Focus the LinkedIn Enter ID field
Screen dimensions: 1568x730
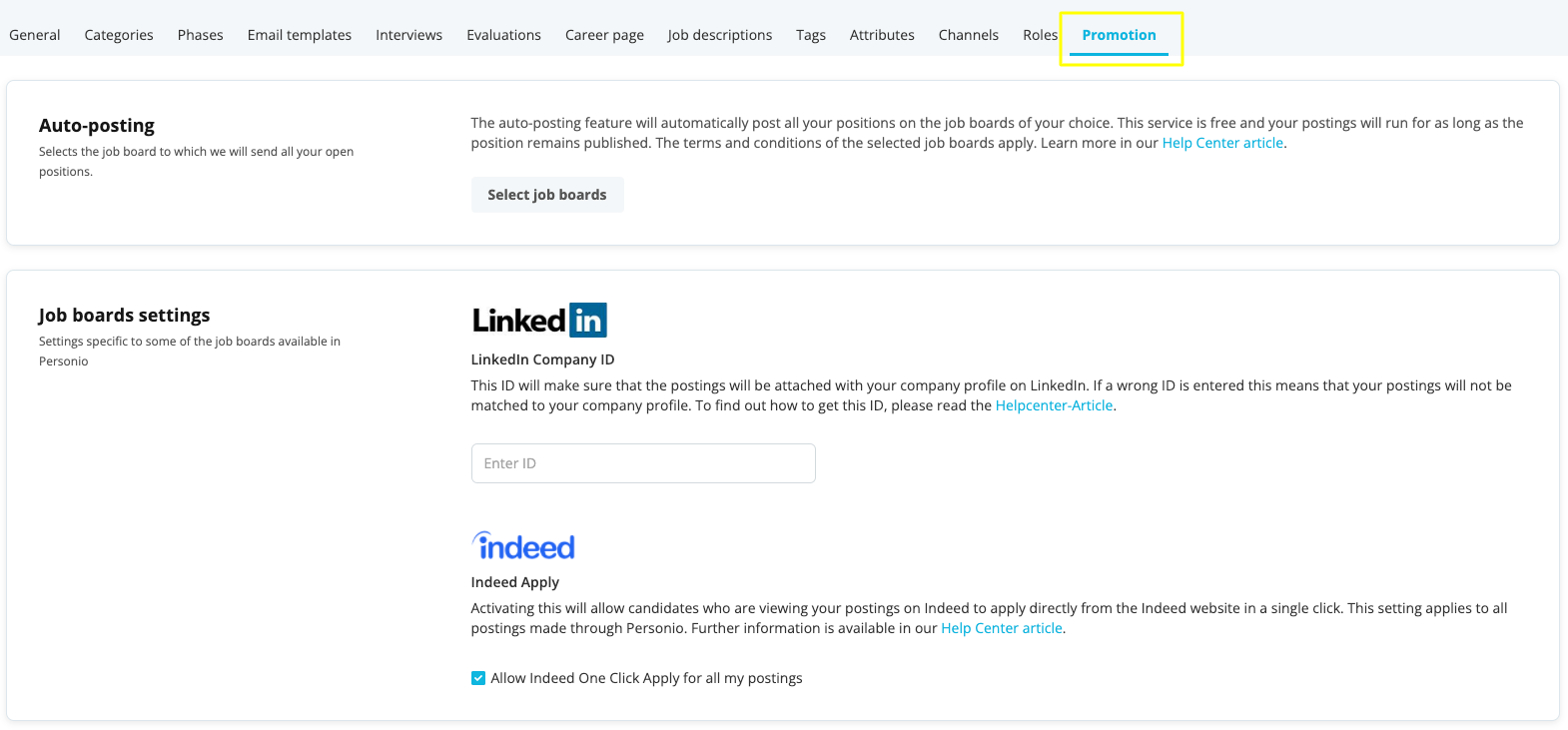pos(643,463)
